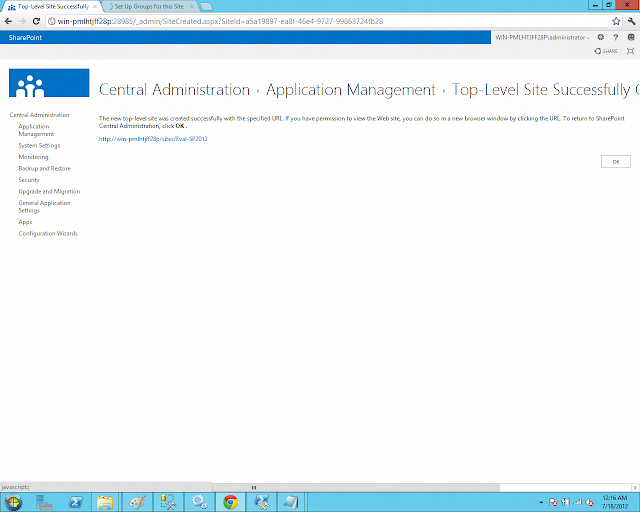Switch to Top-Level Site Successfully tab
Viewport: 640px width, 512px height.
coord(52,7)
